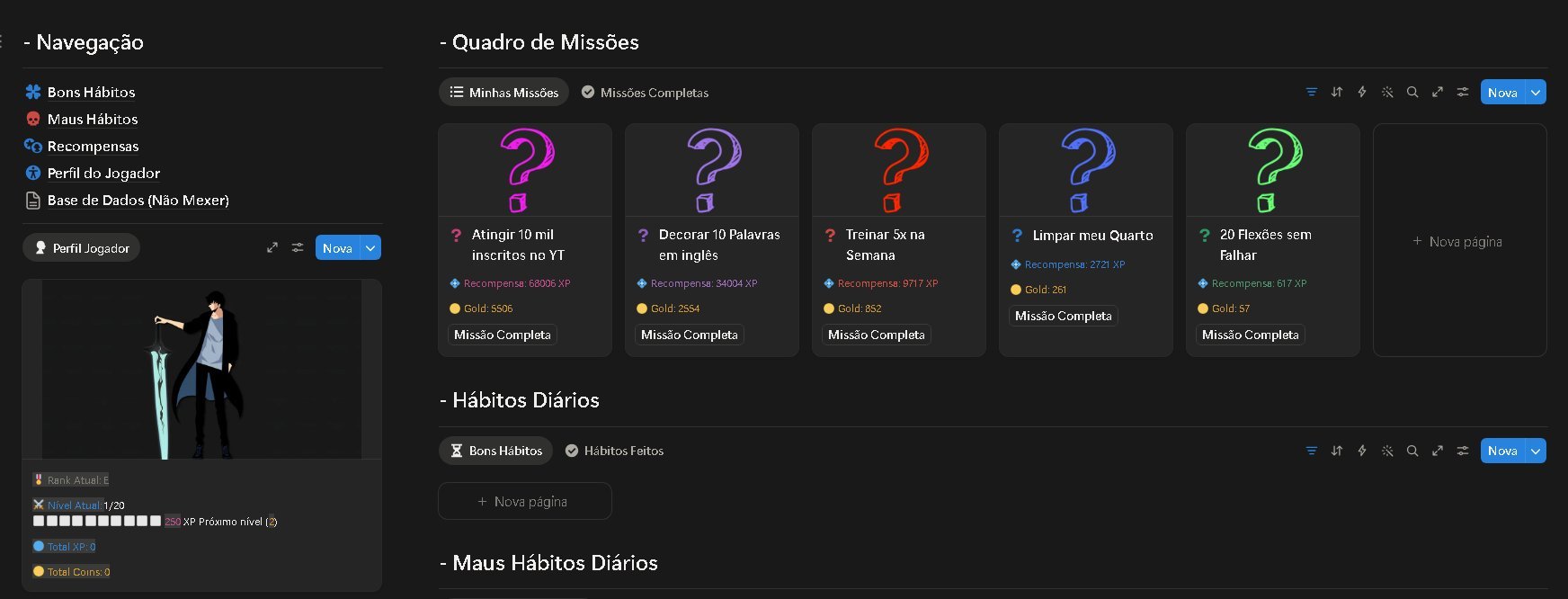Open Base de Dados (Não Mexer) page
Viewport: 1568px width, 599px height.
138,200
